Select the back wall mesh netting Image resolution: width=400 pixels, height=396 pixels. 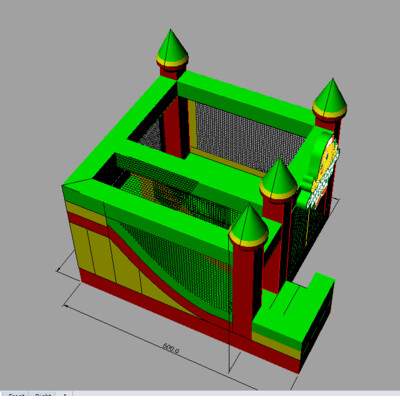coord(248,135)
